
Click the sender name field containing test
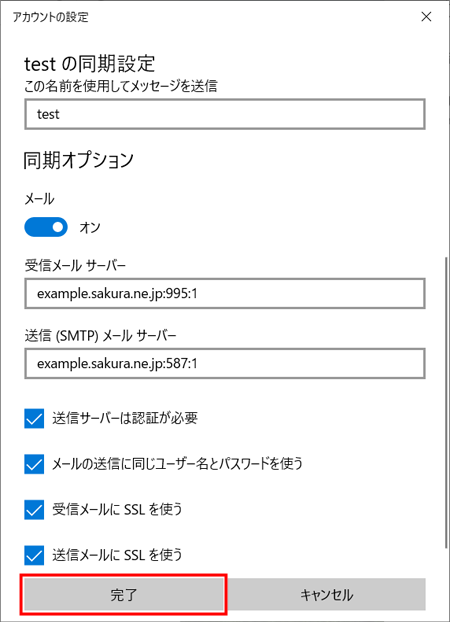click(225, 114)
